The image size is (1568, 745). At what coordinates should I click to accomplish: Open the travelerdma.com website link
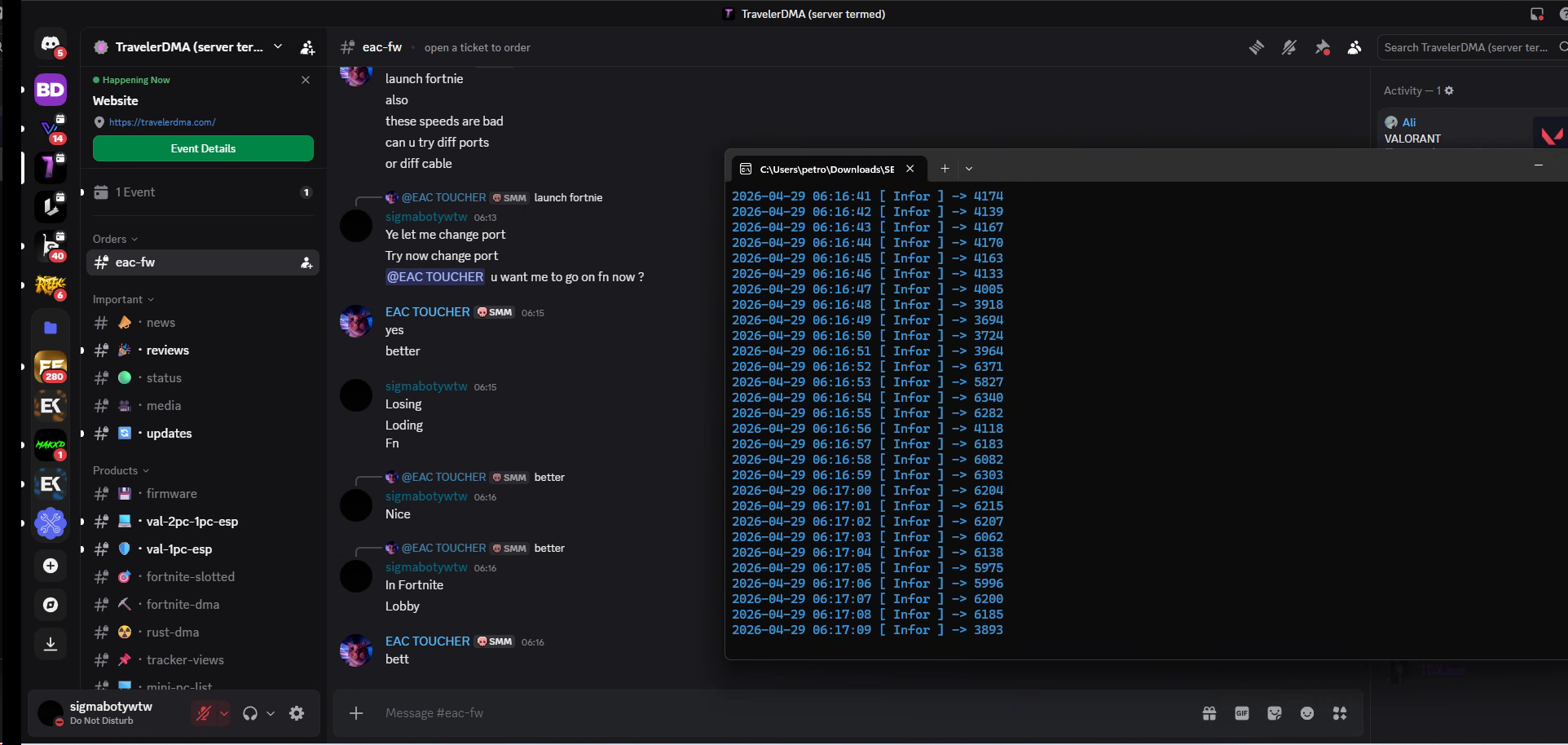162,122
